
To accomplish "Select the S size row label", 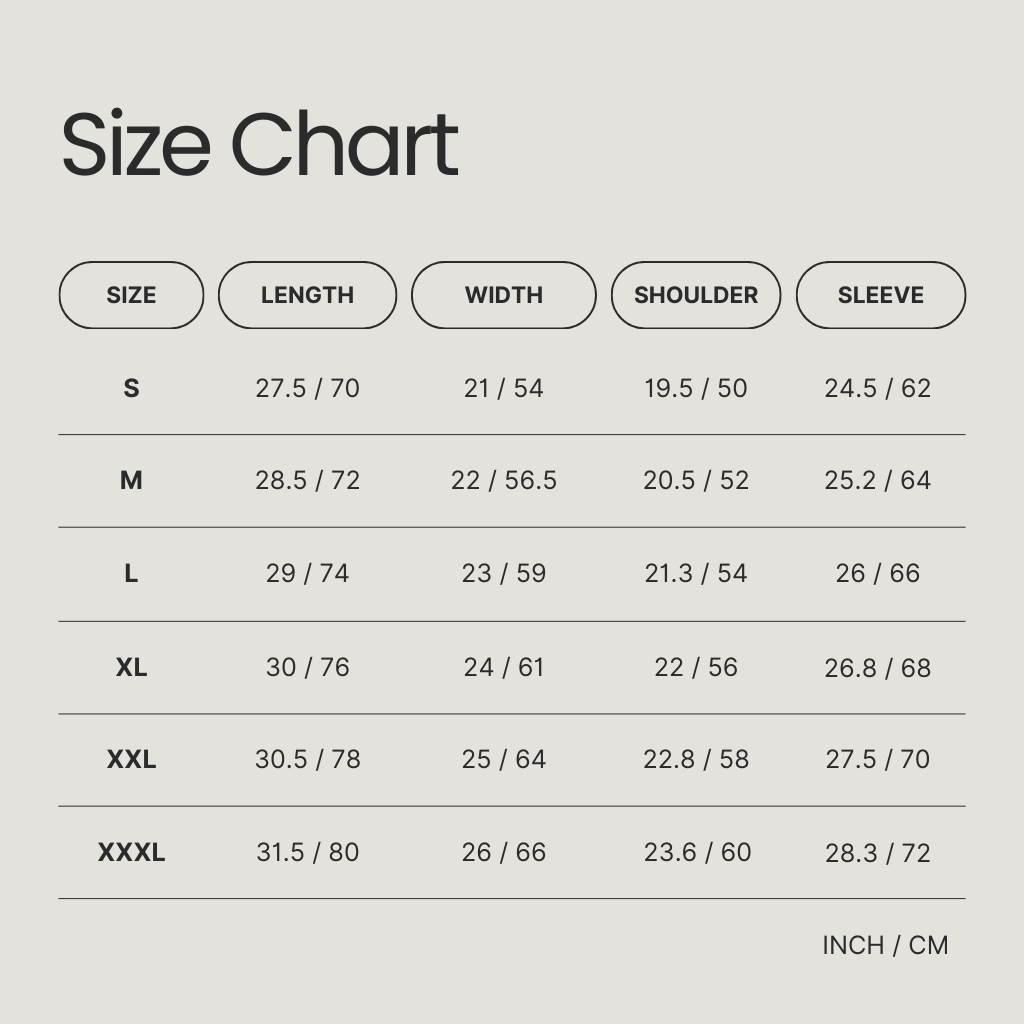I will pos(131,388).
